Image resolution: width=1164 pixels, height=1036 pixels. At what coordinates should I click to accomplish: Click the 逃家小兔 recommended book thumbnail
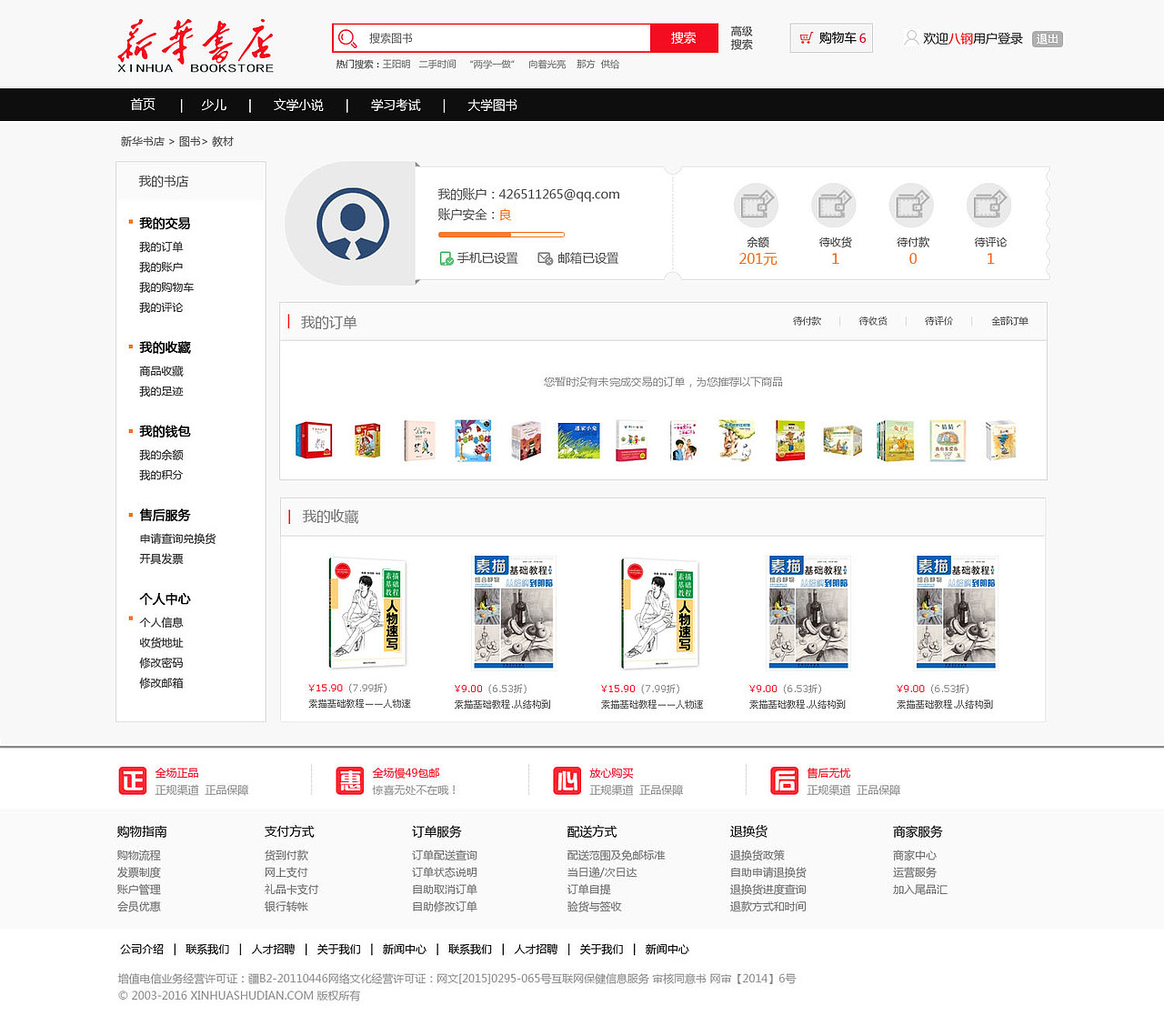tap(578, 440)
